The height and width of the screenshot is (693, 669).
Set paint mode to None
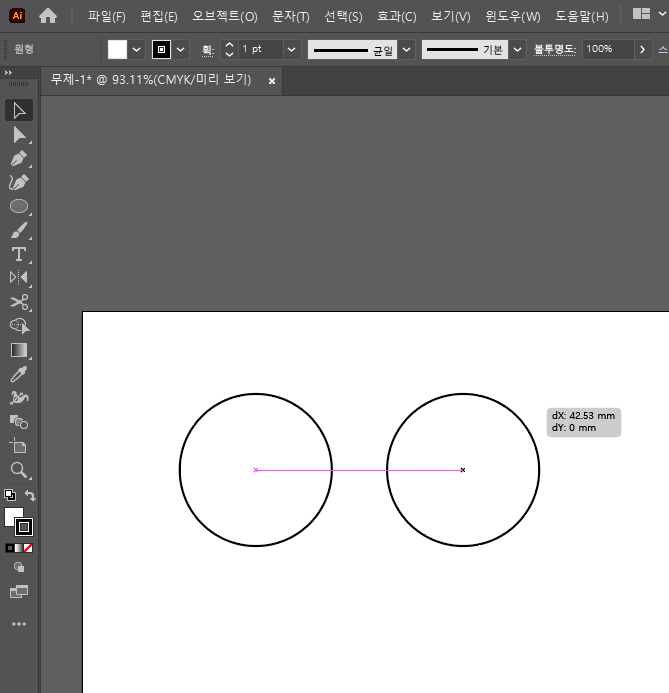[x=28, y=548]
